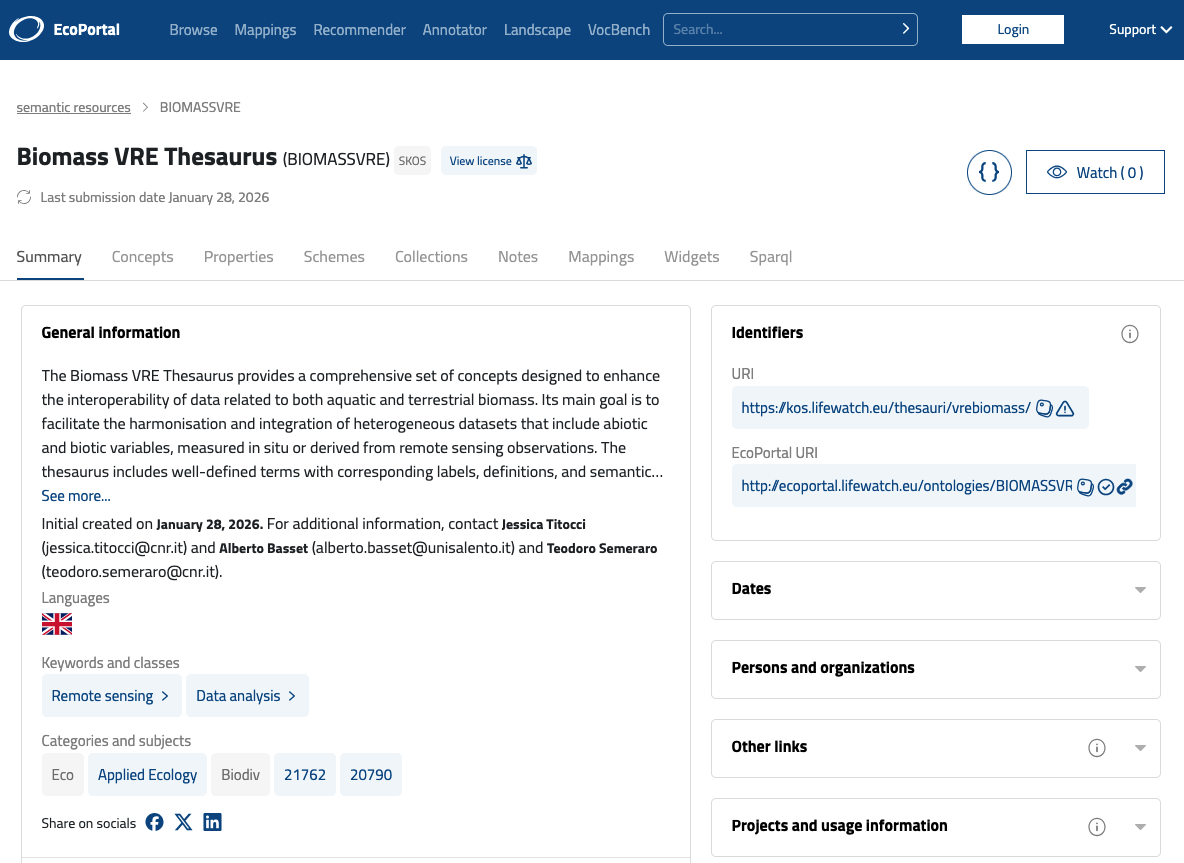Click the chain link icon after EcoPortal URI
Screen dimensions: 1184x863
1125,487
